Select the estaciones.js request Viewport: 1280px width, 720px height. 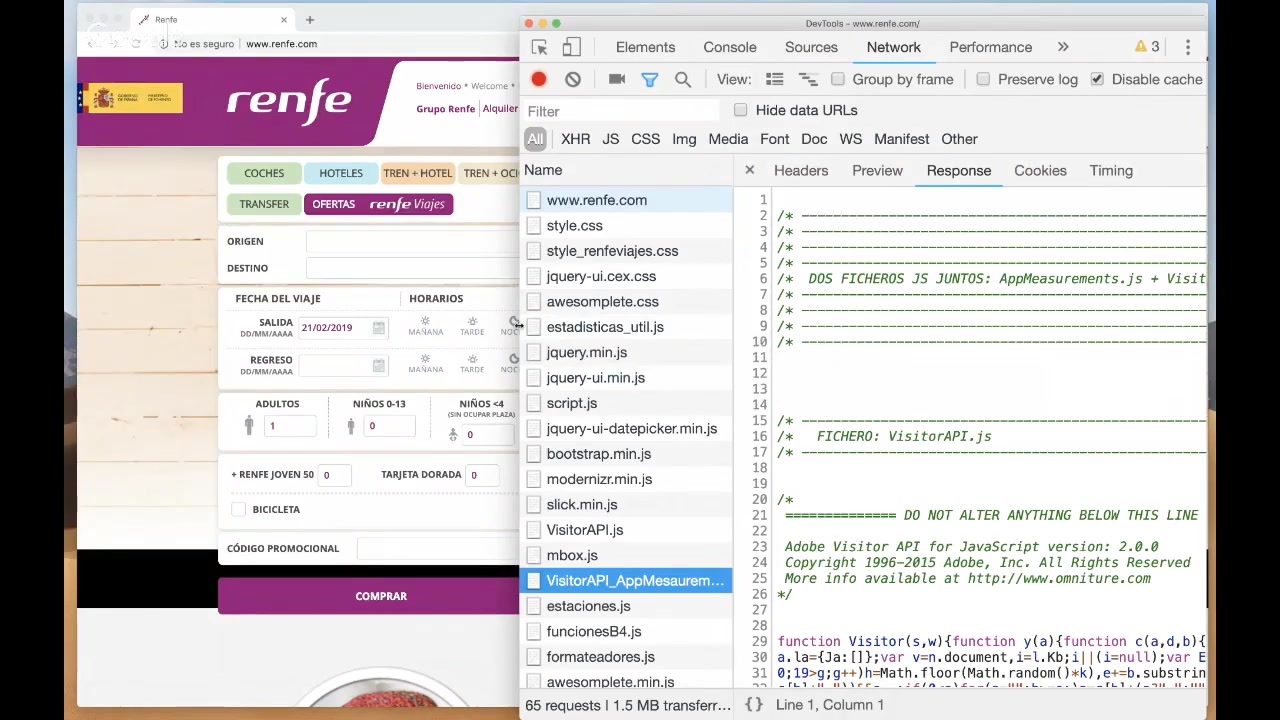coord(626,606)
